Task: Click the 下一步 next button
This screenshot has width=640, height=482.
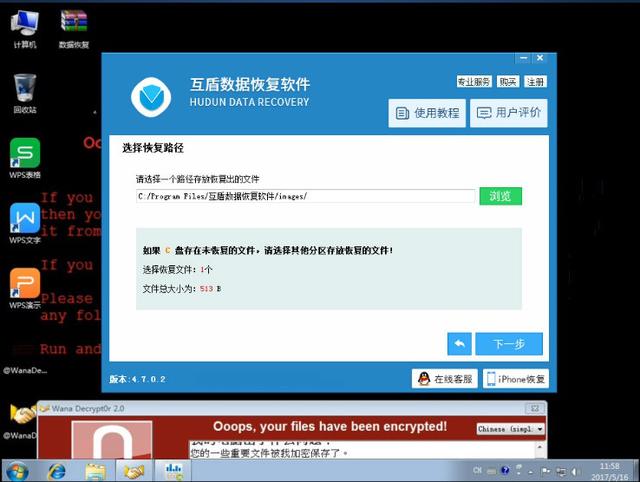Action: click(x=509, y=344)
